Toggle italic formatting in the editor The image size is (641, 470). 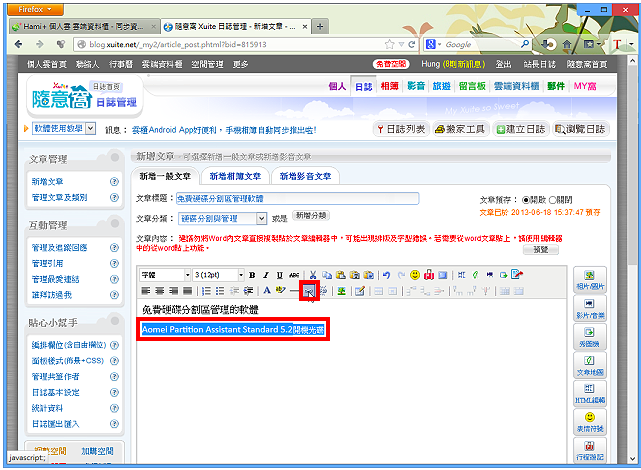[266, 275]
